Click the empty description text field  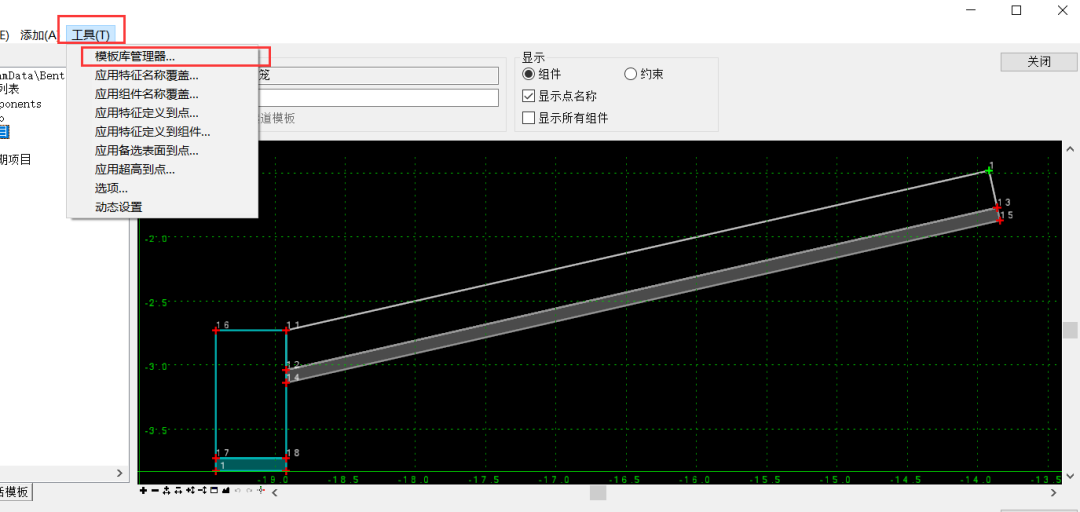tap(378, 97)
